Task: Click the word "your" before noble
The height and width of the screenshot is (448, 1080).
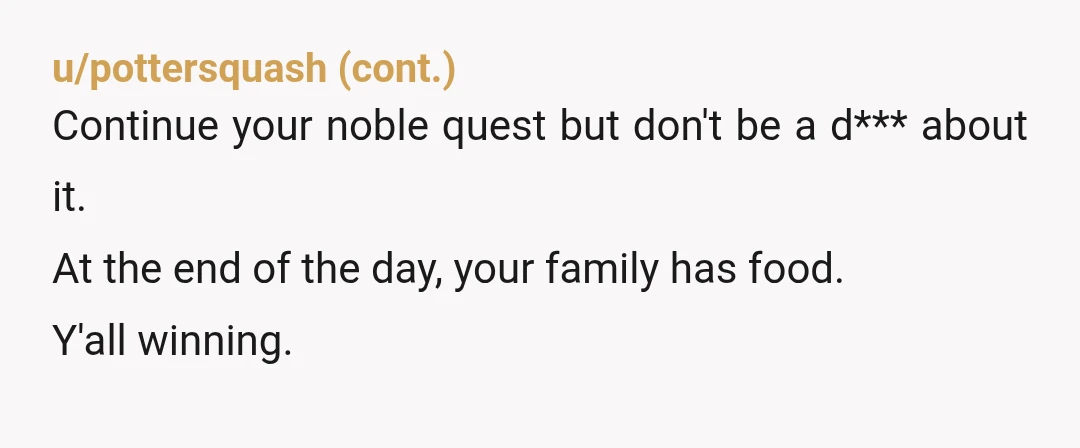Action: click(x=272, y=129)
